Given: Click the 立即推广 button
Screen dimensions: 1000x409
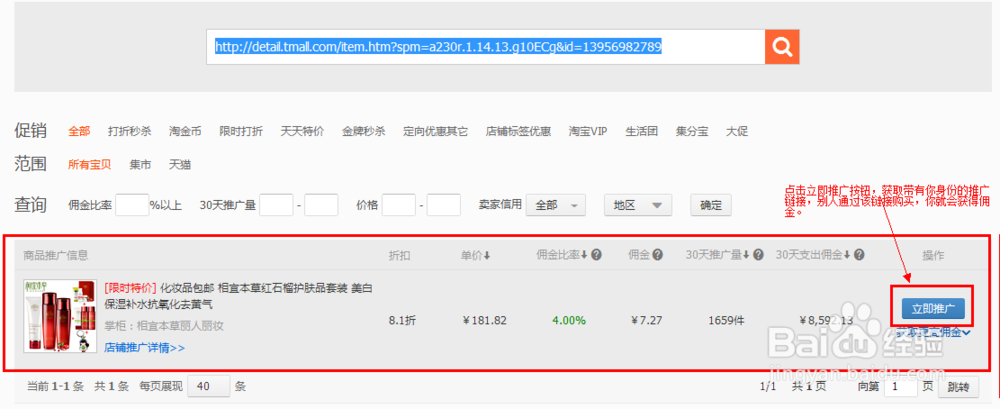Looking at the screenshot, I should click(933, 309).
